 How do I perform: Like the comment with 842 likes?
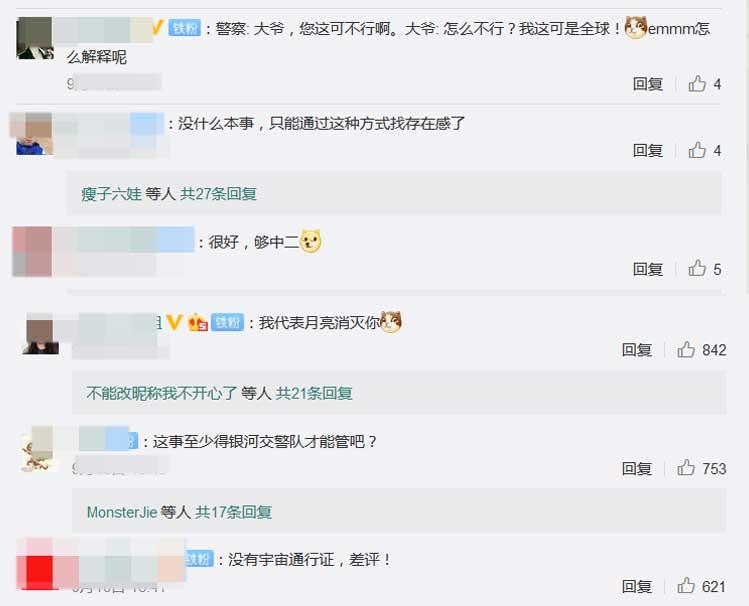(x=686, y=349)
